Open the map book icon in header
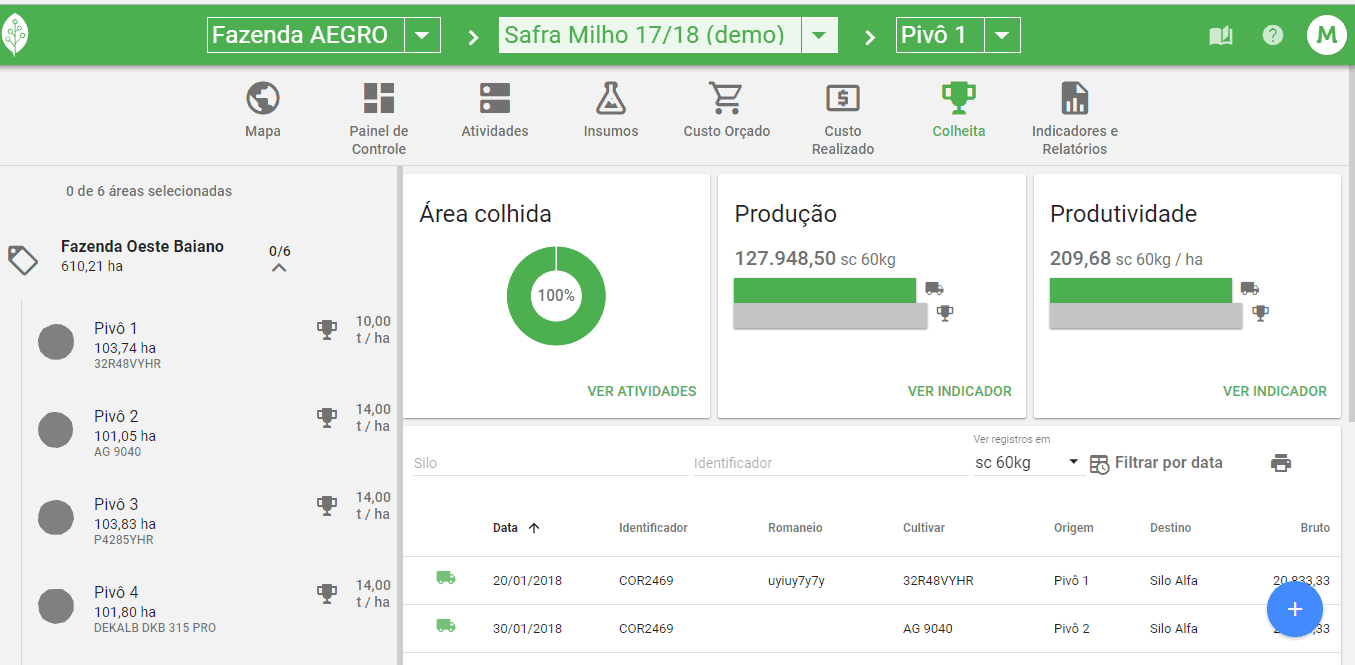The image size is (1355, 665). point(1220,36)
